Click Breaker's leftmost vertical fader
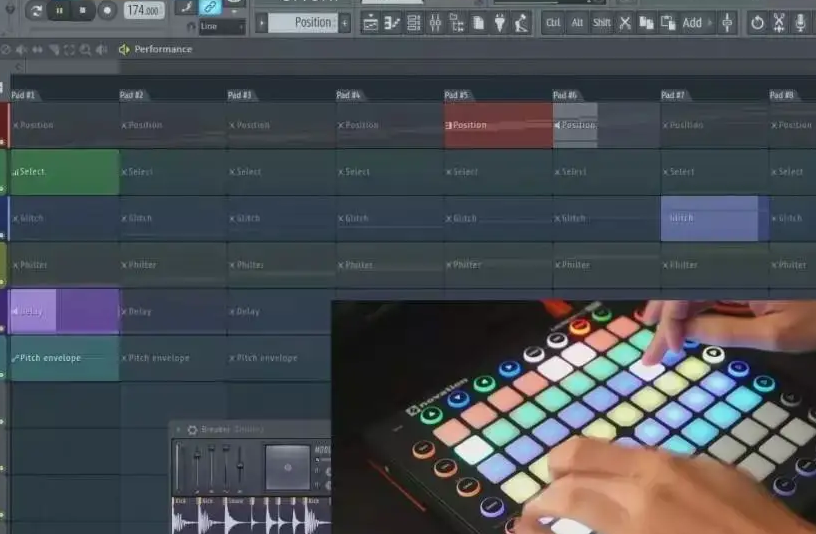The width and height of the screenshot is (816, 534). [179, 466]
